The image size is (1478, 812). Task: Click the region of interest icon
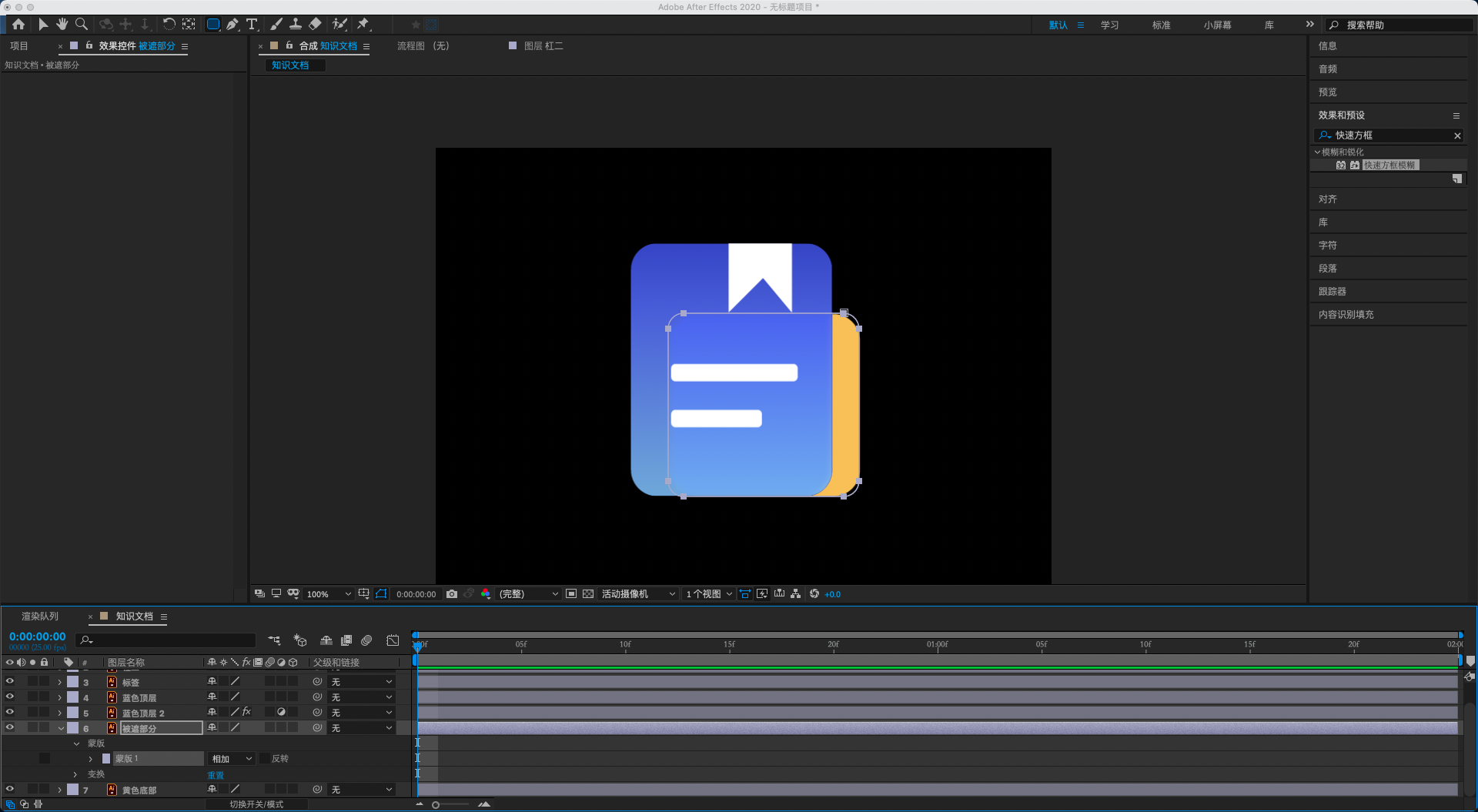571,594
